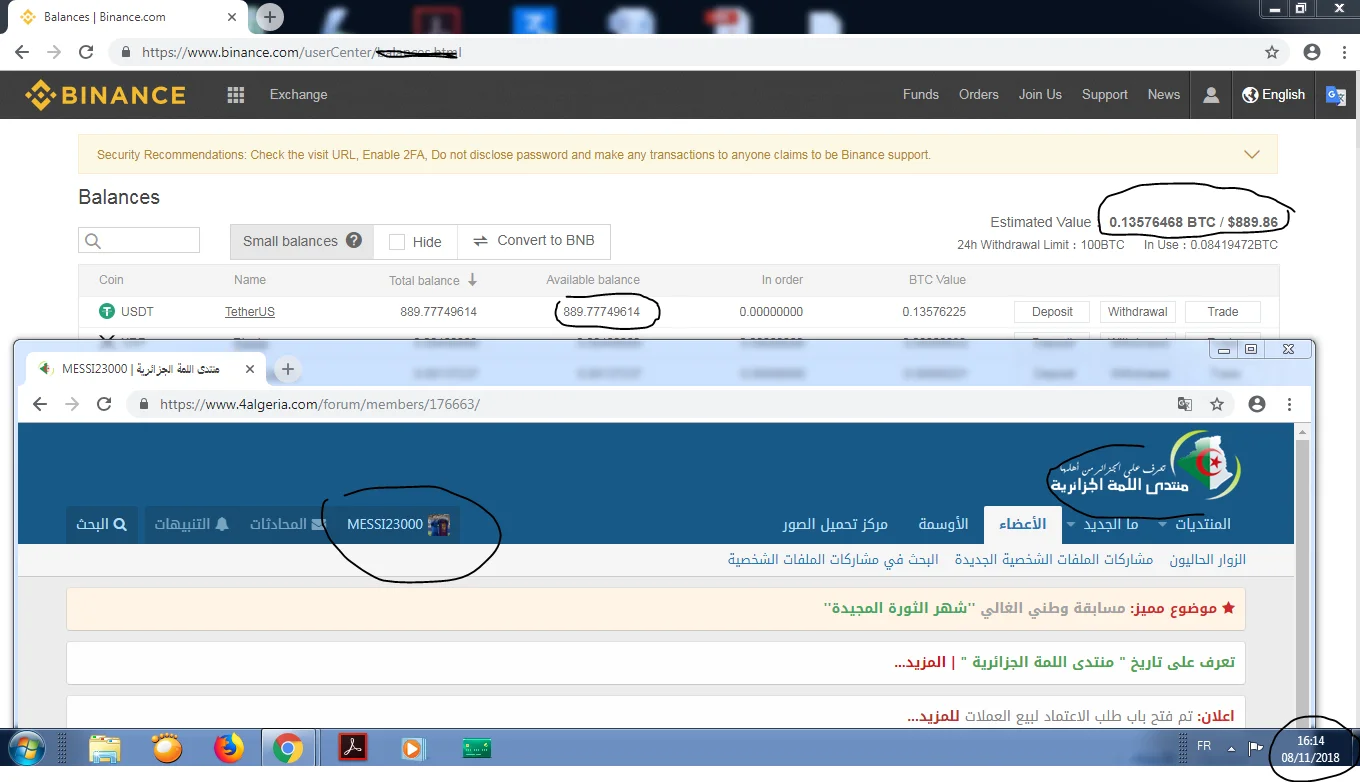The height and width of the screenshot is (782, 1360).
Task: Click the balances coin search field
Action: click(x=139, y=241)
